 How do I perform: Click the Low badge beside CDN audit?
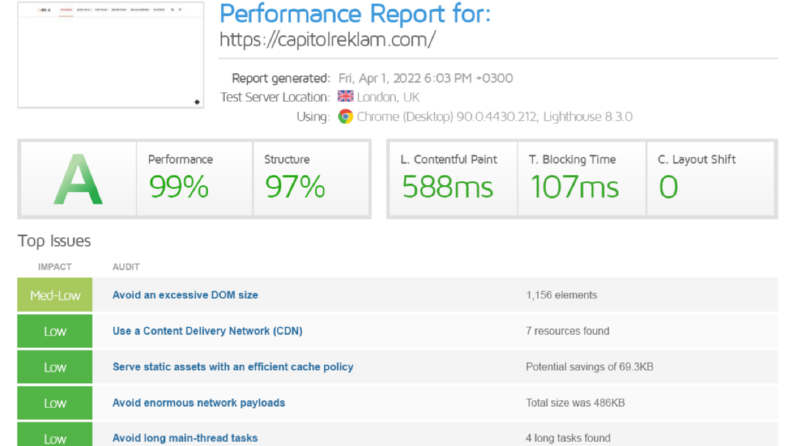[55, 331]
